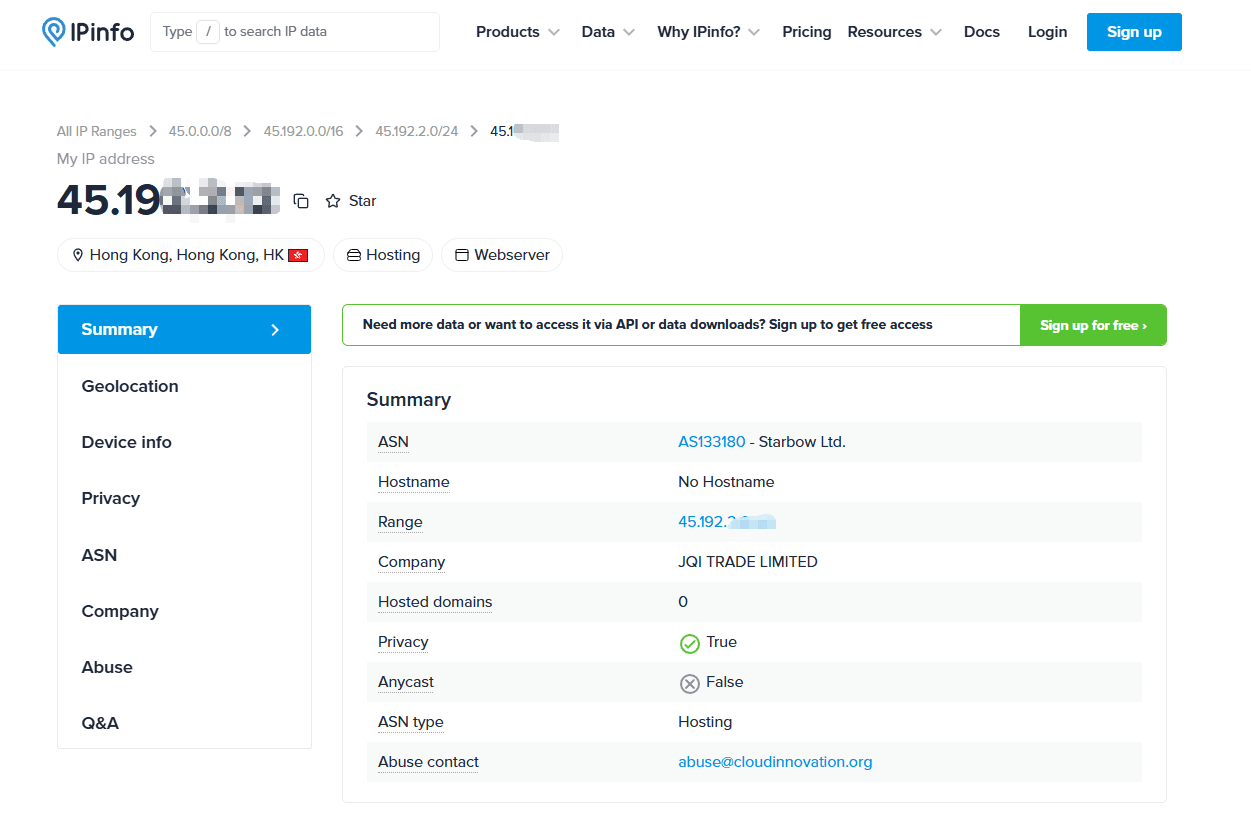Click the Hong Kong flag icon
The height and width of the screenshot is (823, 1251).
point(298,255)
